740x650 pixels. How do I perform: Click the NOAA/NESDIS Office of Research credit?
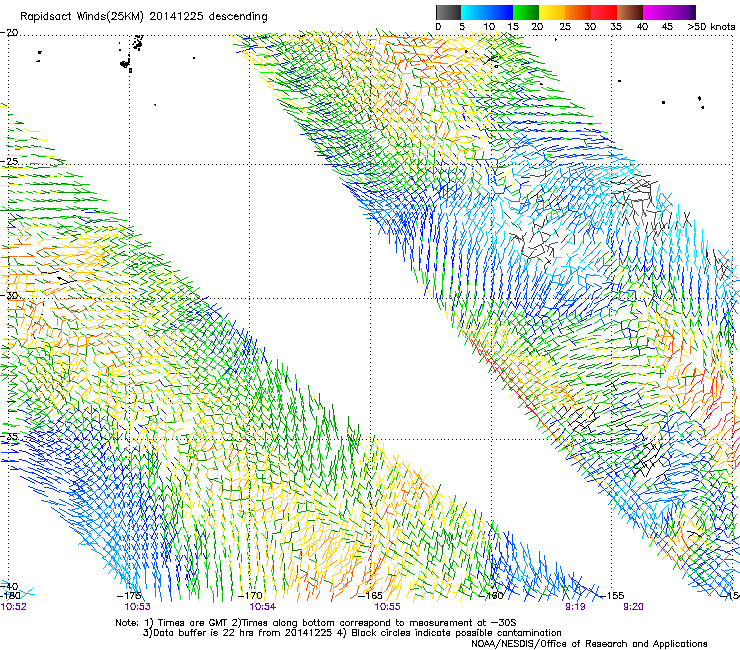point(589,644)
